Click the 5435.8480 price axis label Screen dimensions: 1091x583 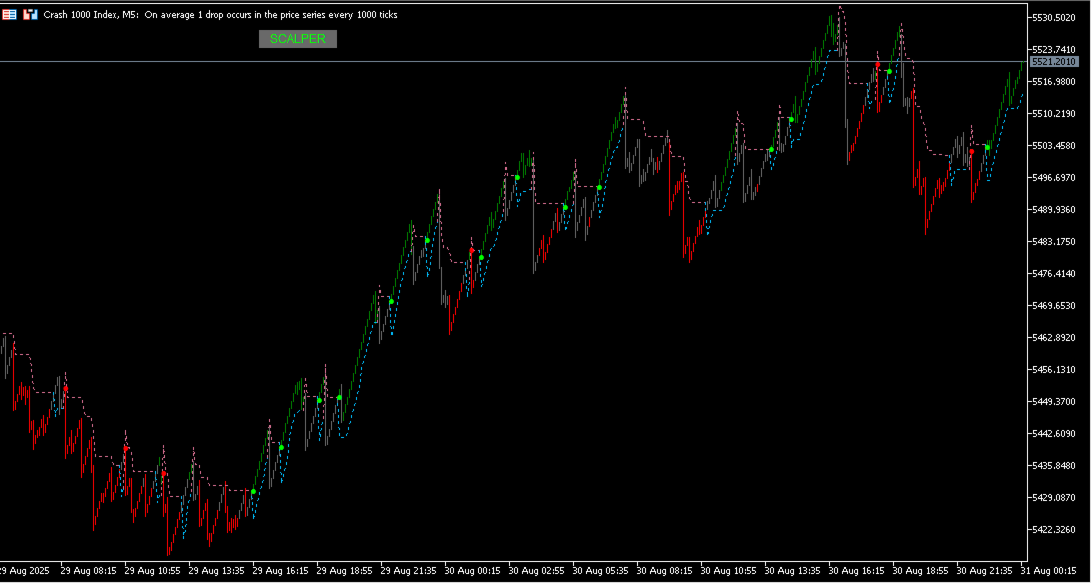(x=1053, y=465)
